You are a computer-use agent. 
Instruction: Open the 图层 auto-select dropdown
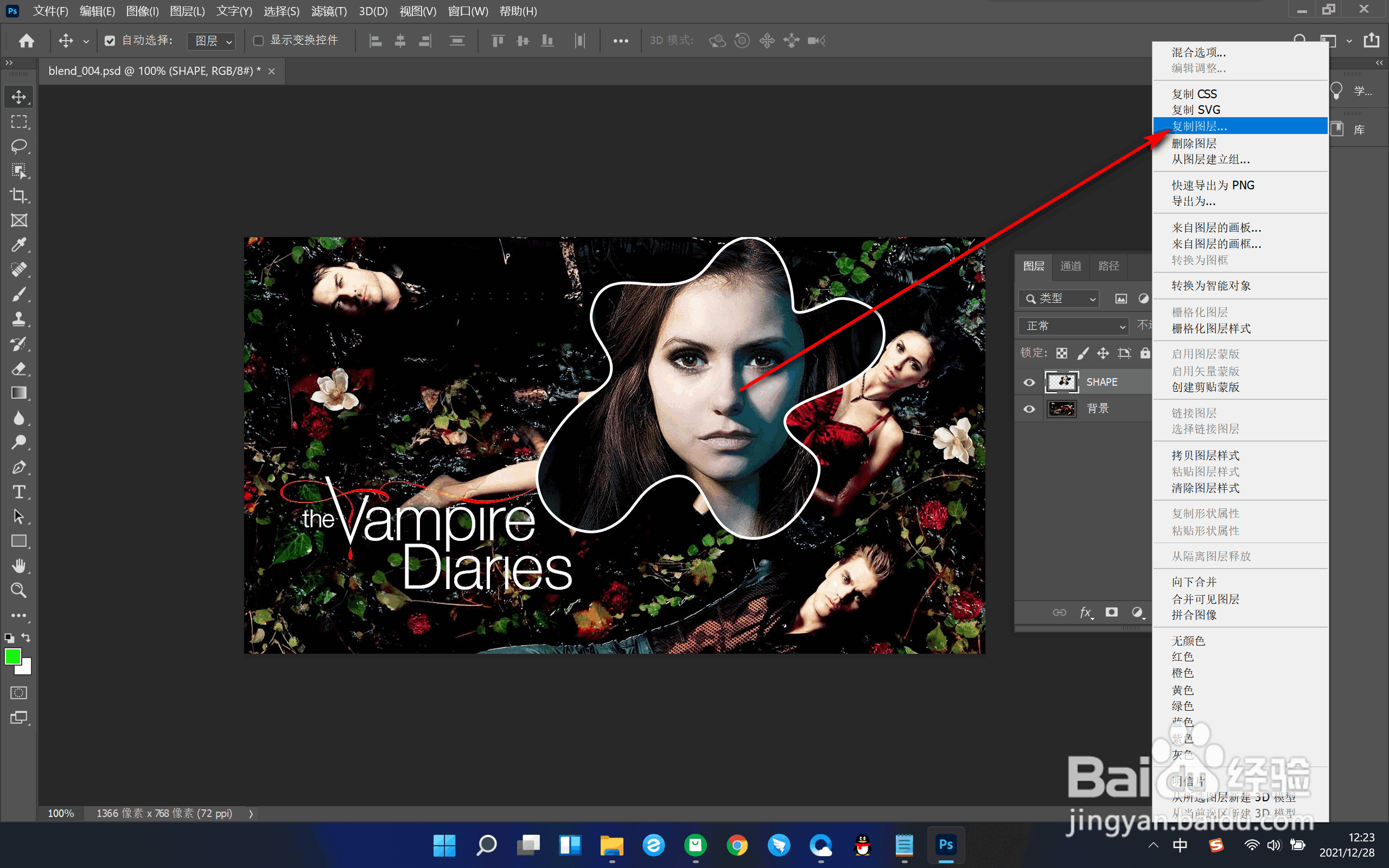(x=212, y=41)
